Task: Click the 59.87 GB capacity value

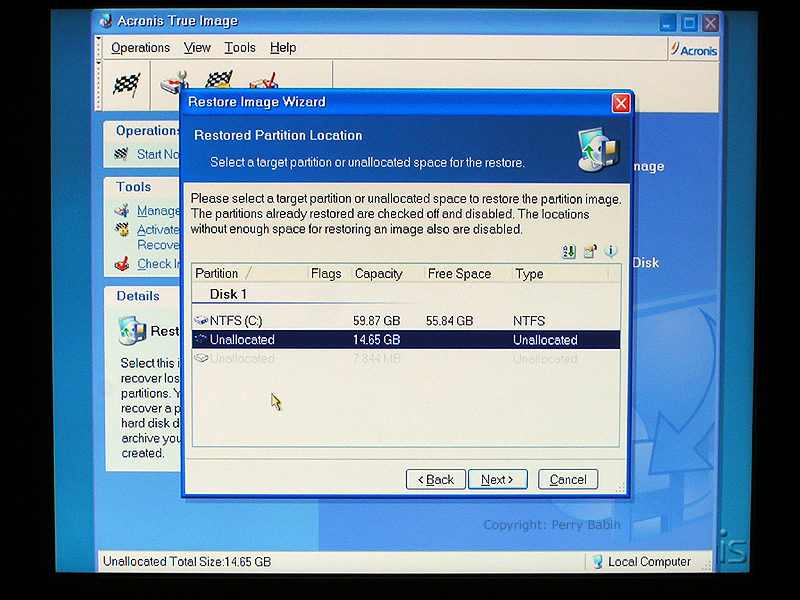Action: tap(377, 321)
